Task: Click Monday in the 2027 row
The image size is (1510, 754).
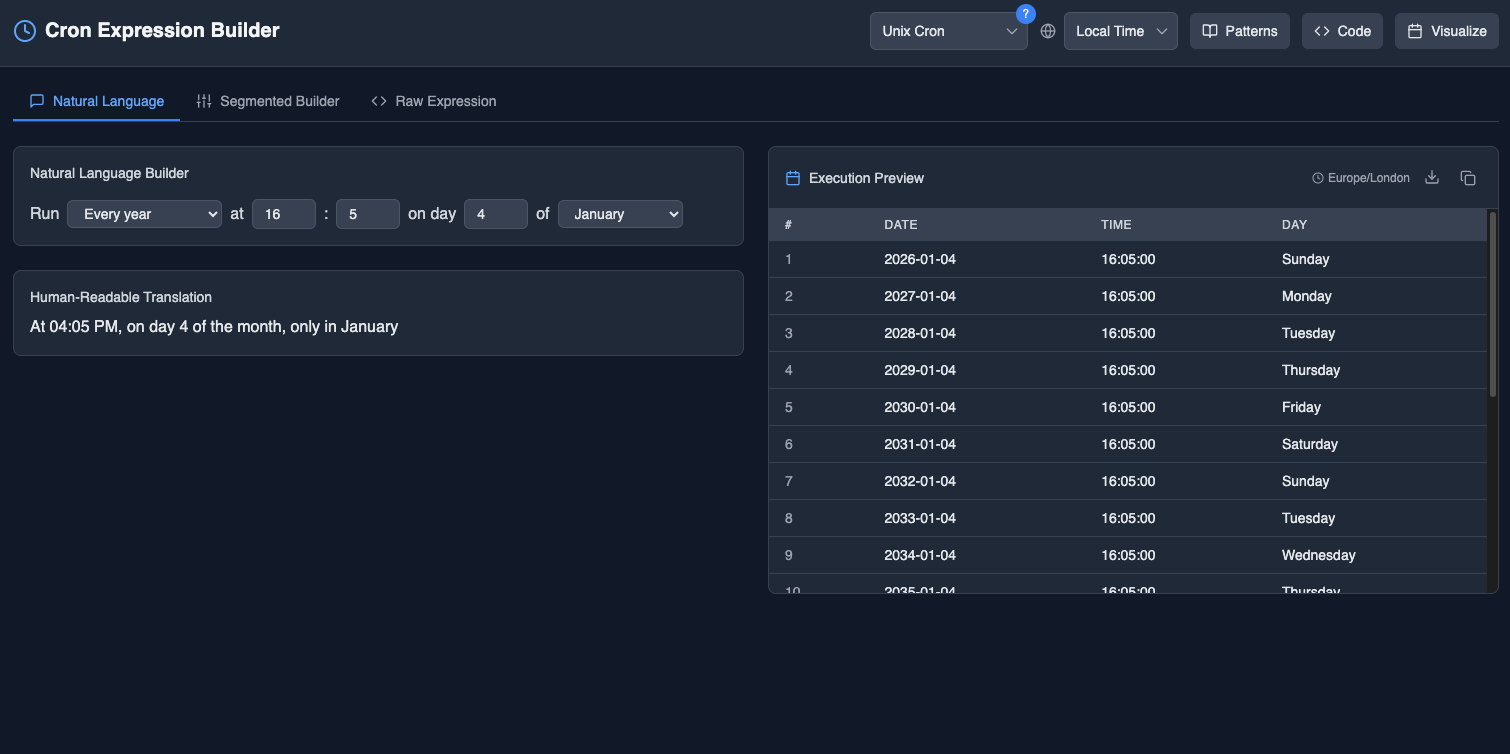Action: pos(1307,296)
